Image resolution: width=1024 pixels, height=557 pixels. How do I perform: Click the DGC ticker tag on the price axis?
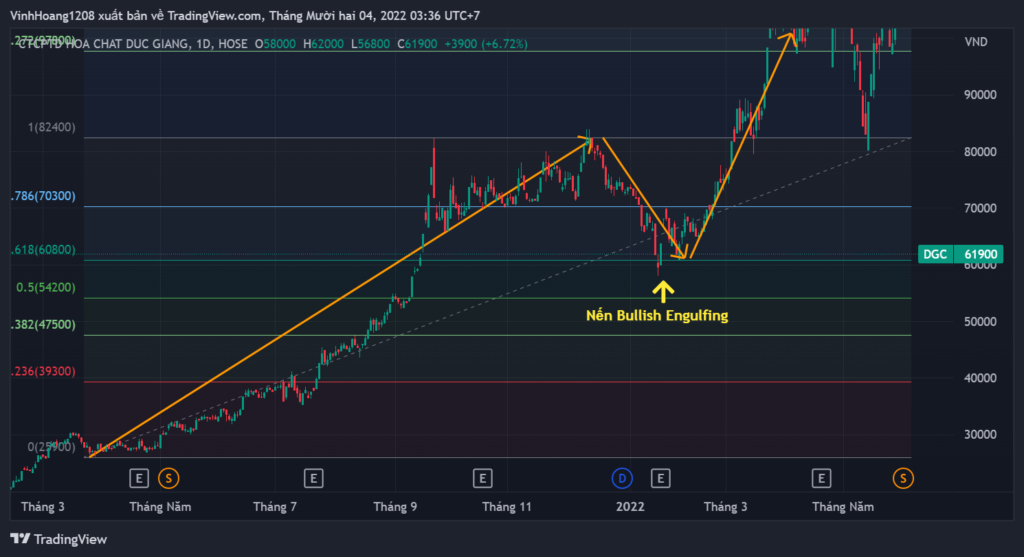(x=935, y=254)
